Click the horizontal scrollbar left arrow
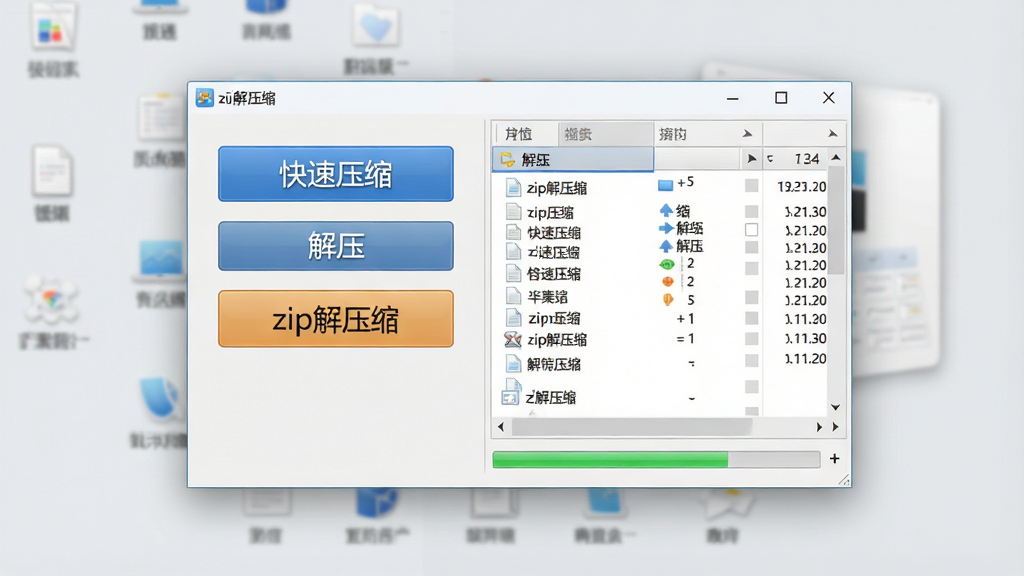Image resolution: width=1024 pixels, height=576 pixels. click(x=501, y=427)
